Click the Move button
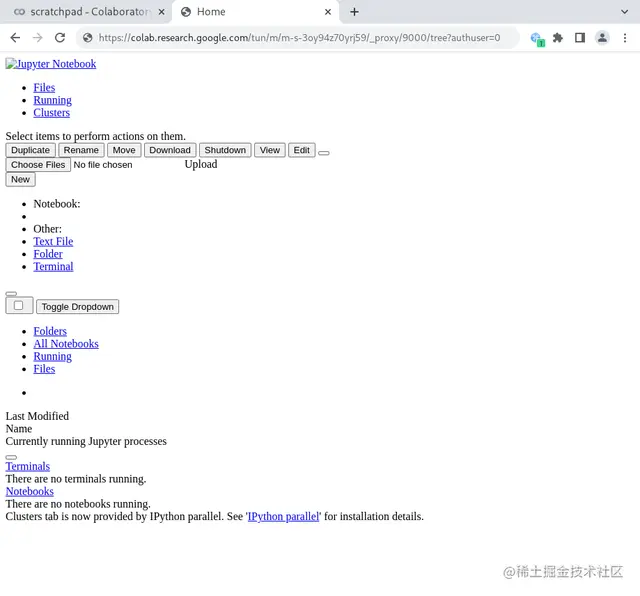The width and height of the screenshot is (640, 596). pyautogui.click(x=124, y=150)
